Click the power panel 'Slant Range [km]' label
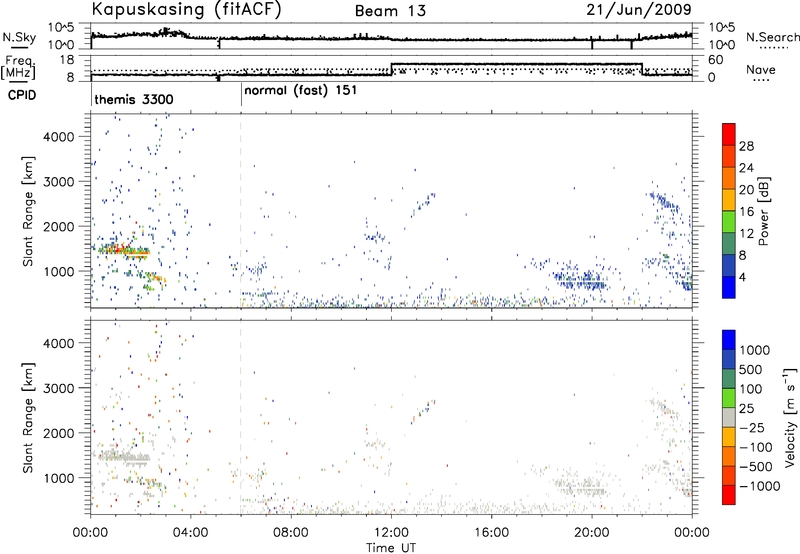 pyautogui.click(x=28, y=211)
